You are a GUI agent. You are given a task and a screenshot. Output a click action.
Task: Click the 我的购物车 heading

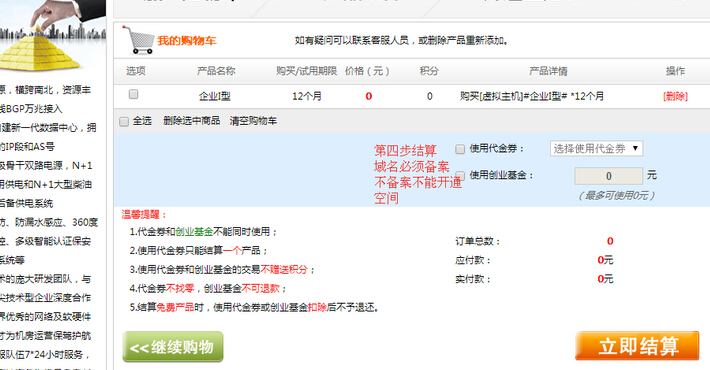[187, 41]
